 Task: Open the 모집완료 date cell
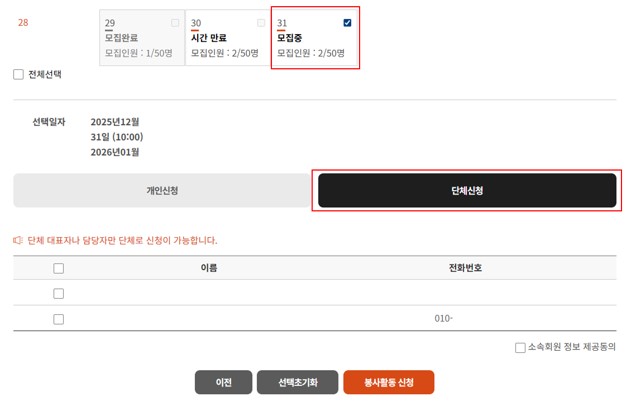pos(140,38)
